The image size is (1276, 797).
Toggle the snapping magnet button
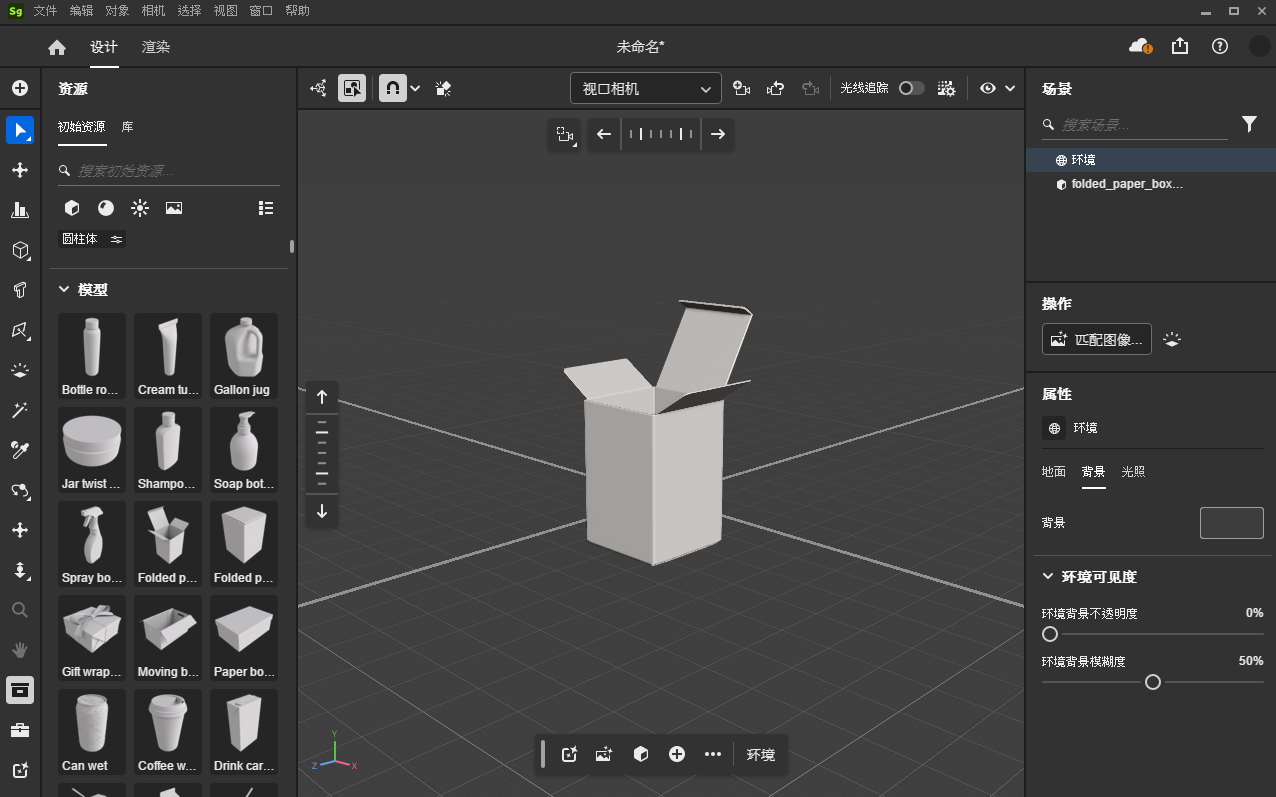pos(392,88)
